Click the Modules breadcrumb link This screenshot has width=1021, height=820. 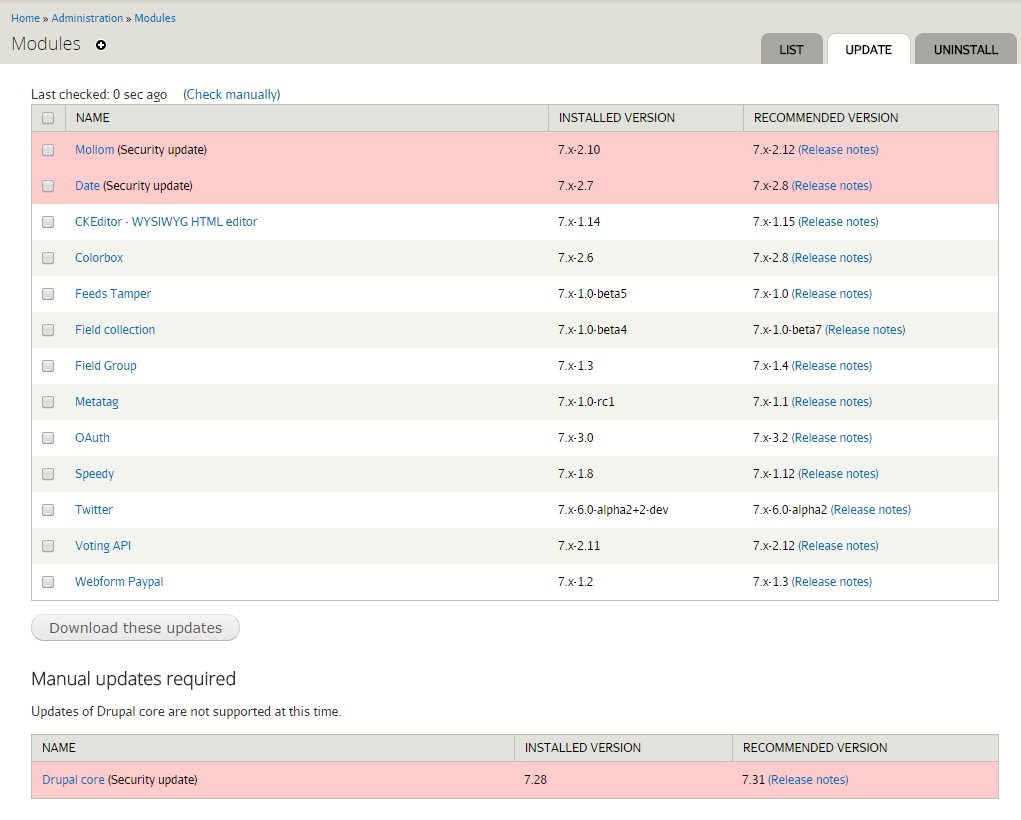(155, 18)
